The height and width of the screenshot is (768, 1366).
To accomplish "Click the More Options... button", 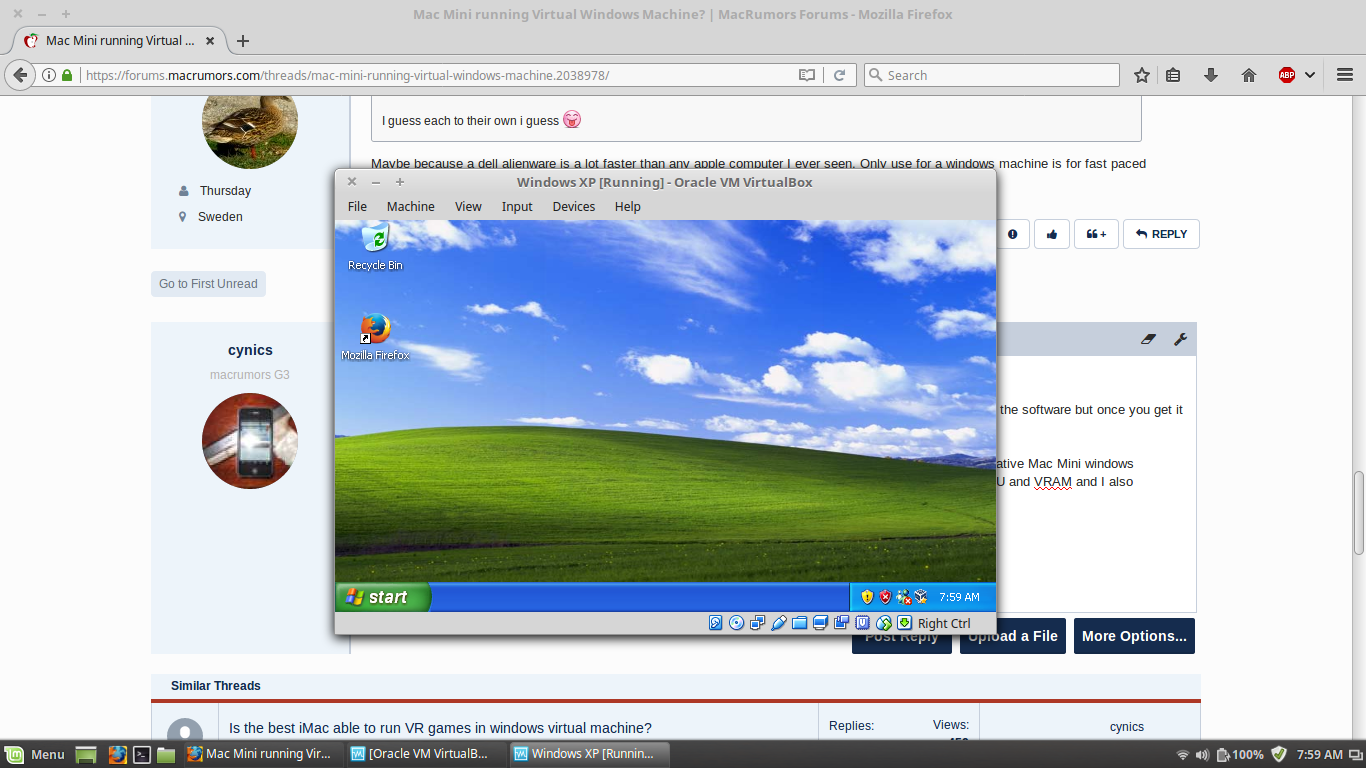I will (1134, 636).
